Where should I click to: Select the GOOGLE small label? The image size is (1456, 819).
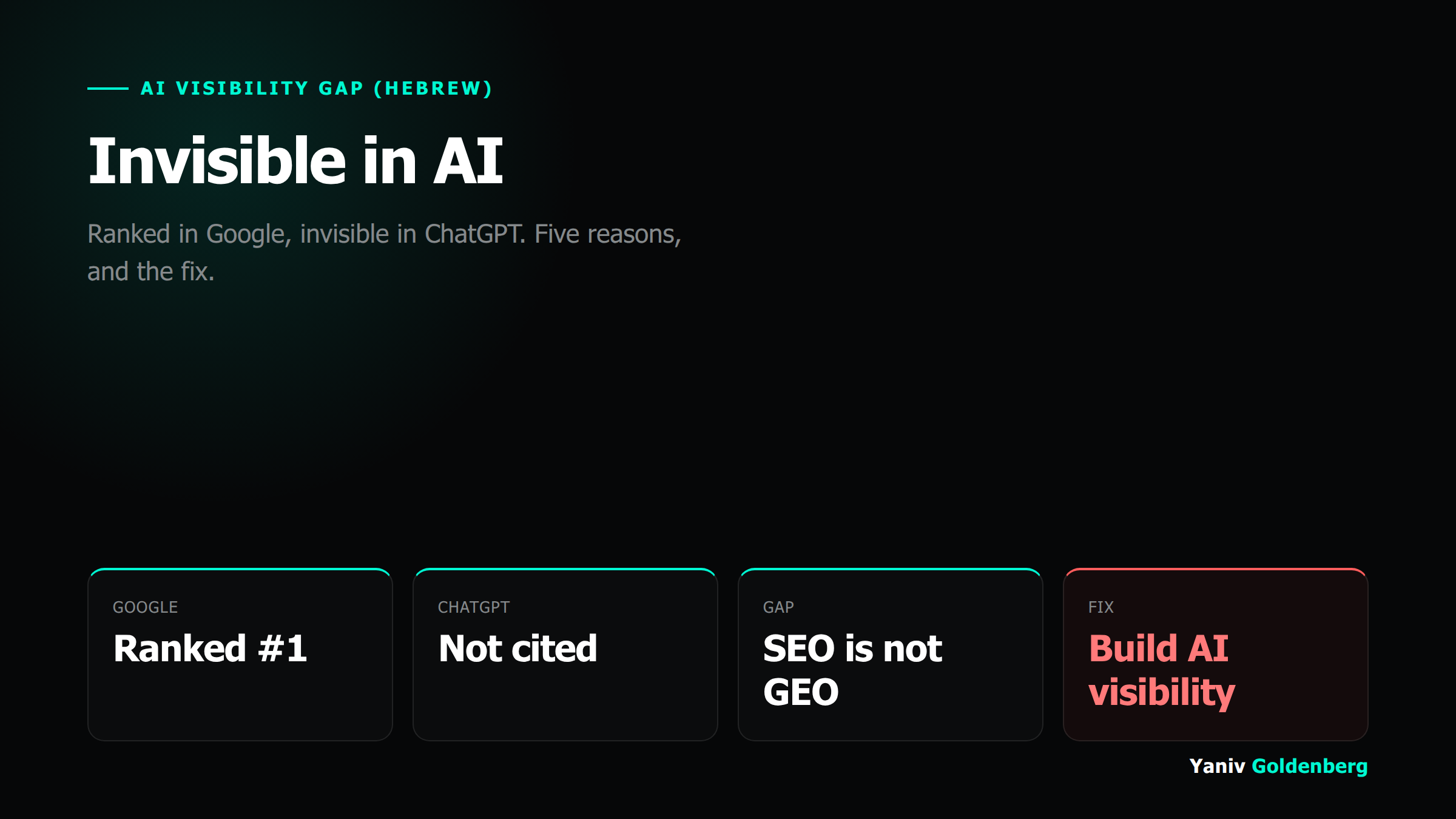[146, 607]
